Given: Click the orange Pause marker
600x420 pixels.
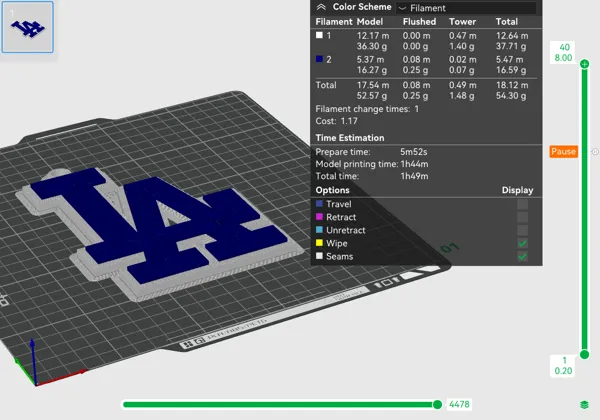Looking at the screenshot, I should [564, 151].
